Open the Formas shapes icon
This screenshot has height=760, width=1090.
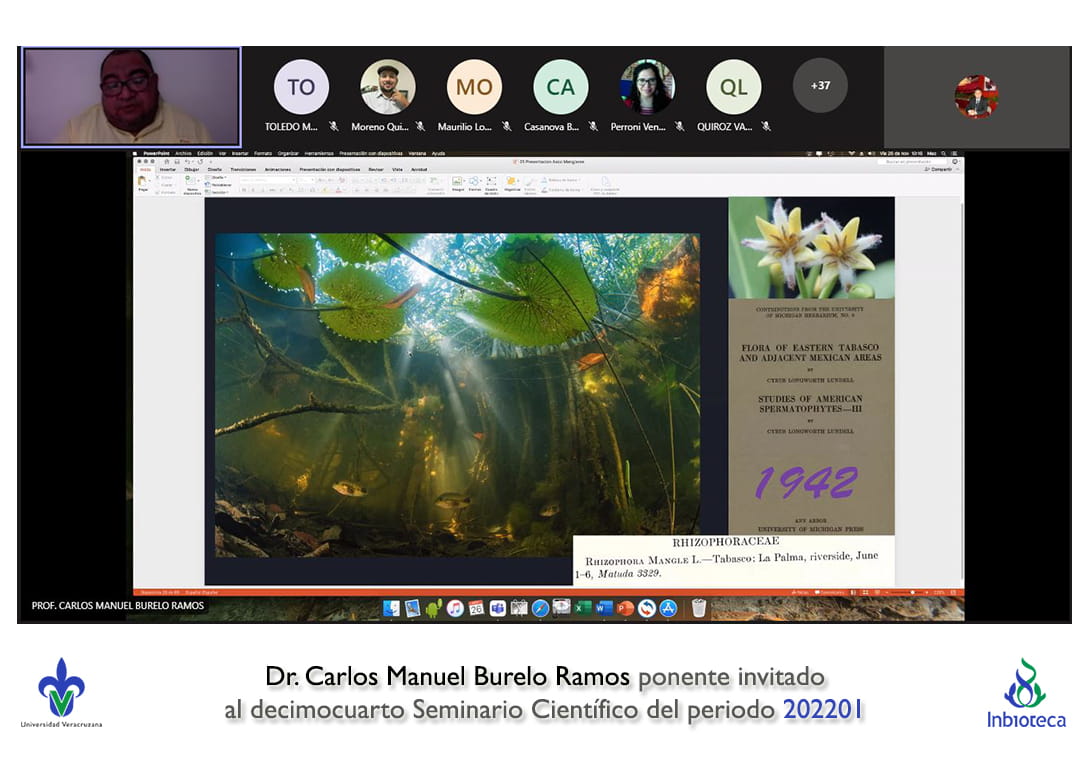tap(474, 182)
